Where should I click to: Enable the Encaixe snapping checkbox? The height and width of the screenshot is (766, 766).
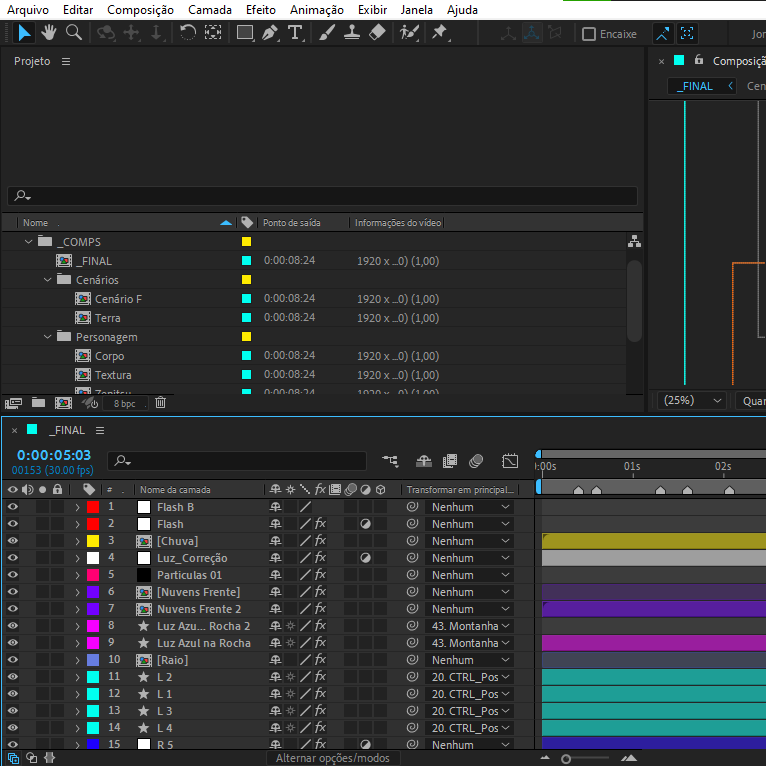(589, 34)
